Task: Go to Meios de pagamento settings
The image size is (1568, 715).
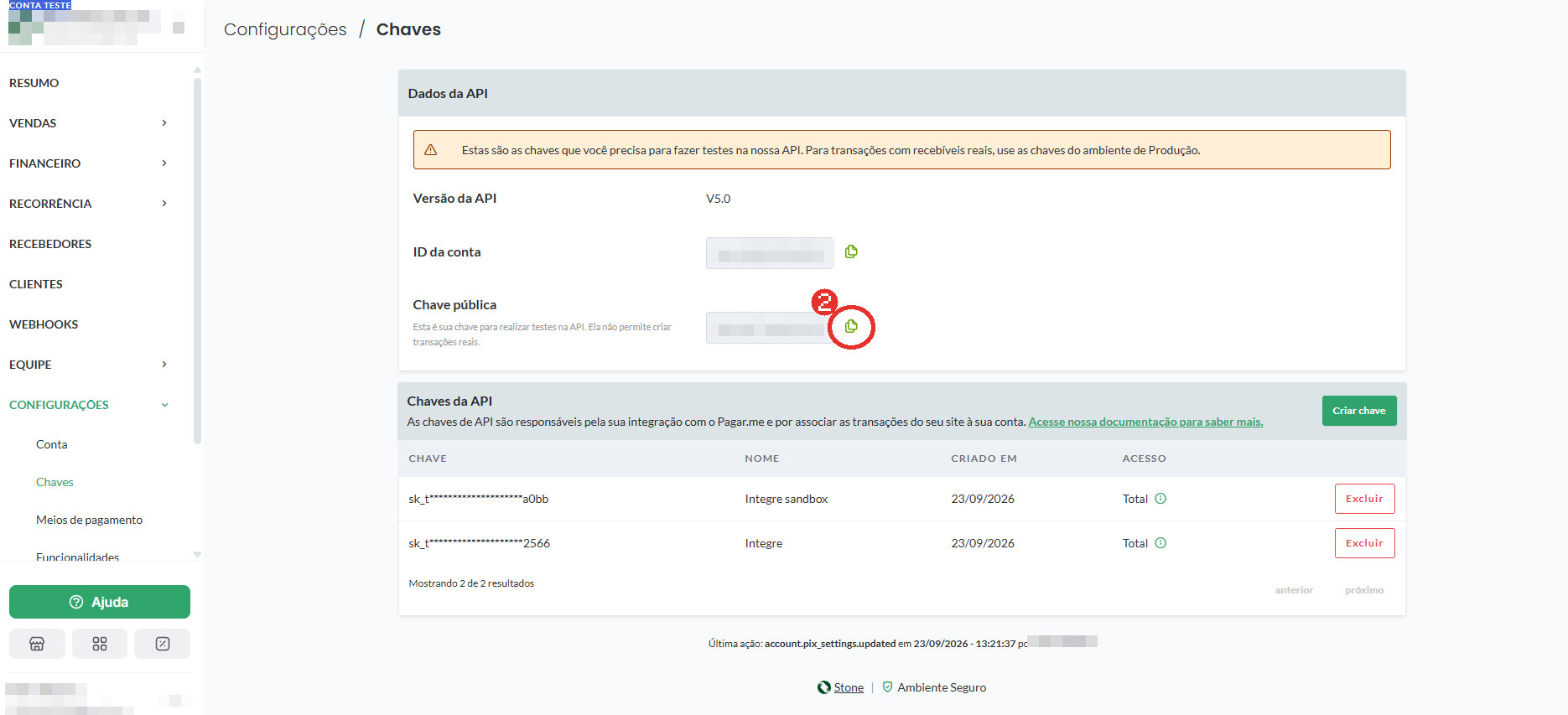Action: 89,520
